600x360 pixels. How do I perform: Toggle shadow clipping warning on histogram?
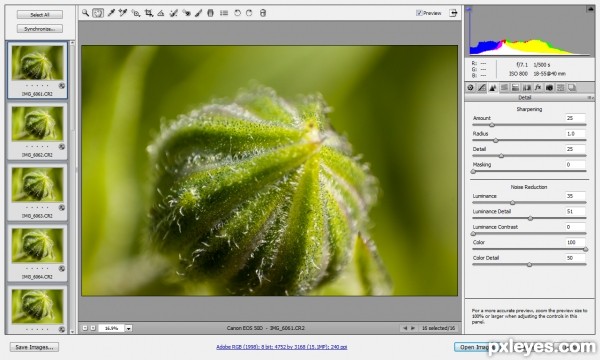[469, 9]
